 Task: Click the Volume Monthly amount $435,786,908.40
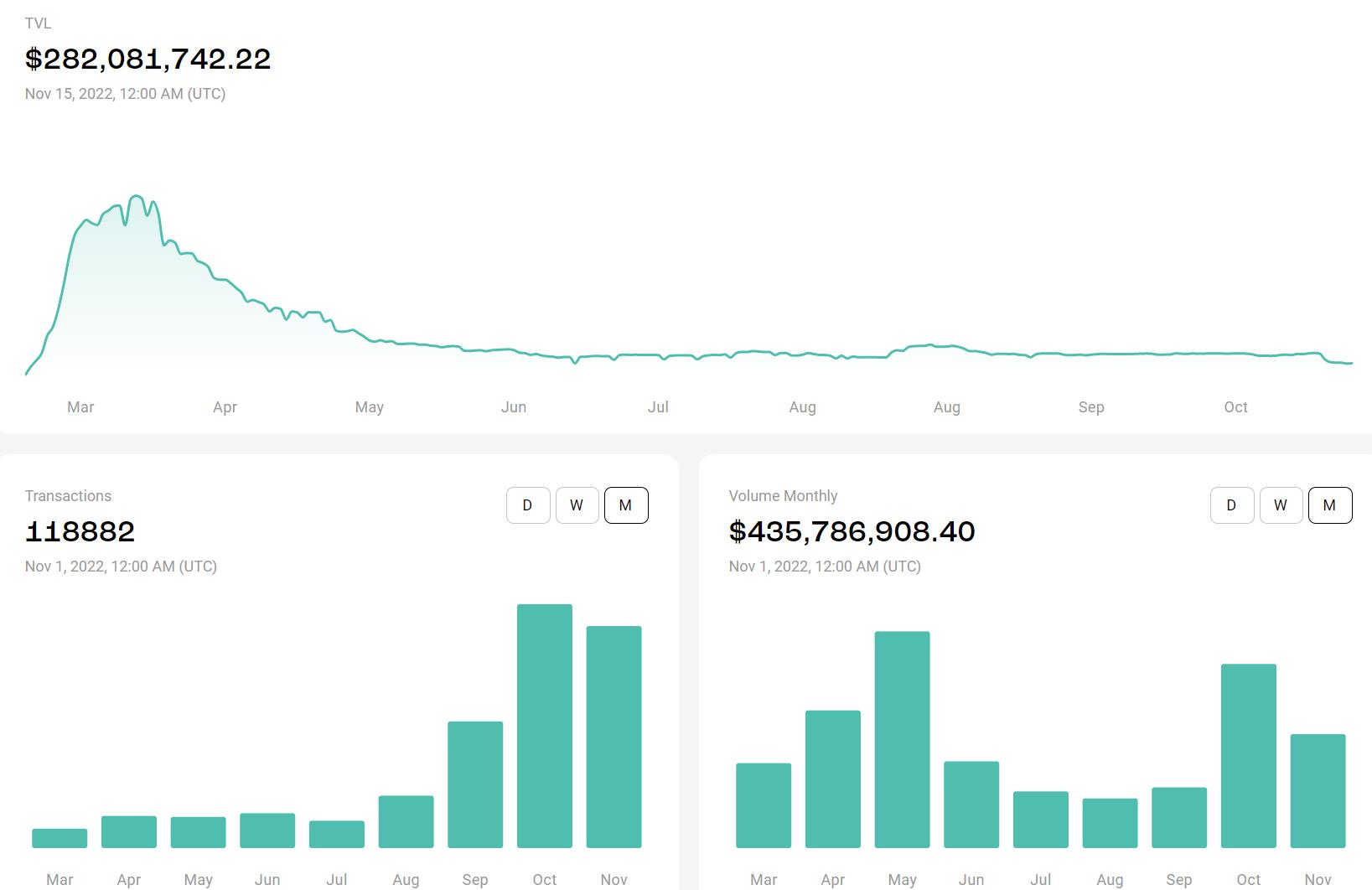(852, 532)
